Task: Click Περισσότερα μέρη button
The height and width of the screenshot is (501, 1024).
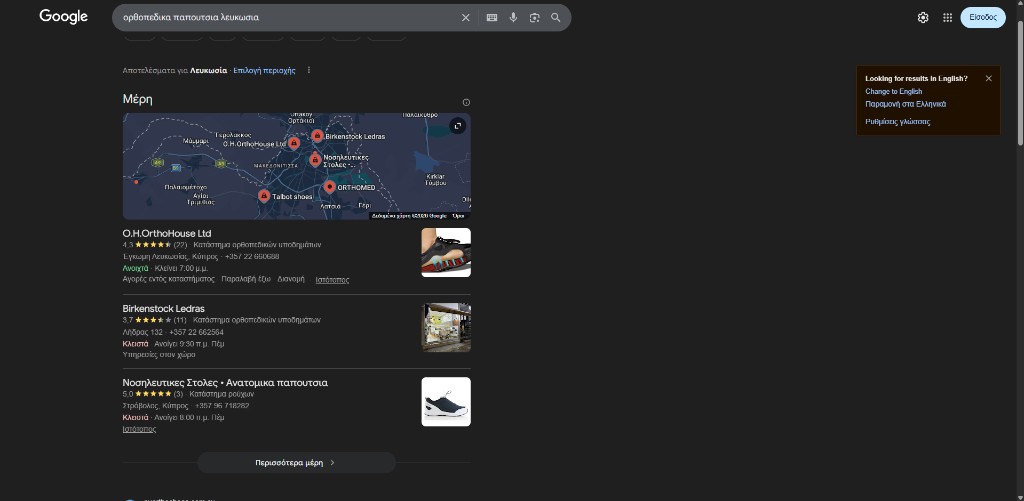Action: pyautogui.click(x=296, y=462)
